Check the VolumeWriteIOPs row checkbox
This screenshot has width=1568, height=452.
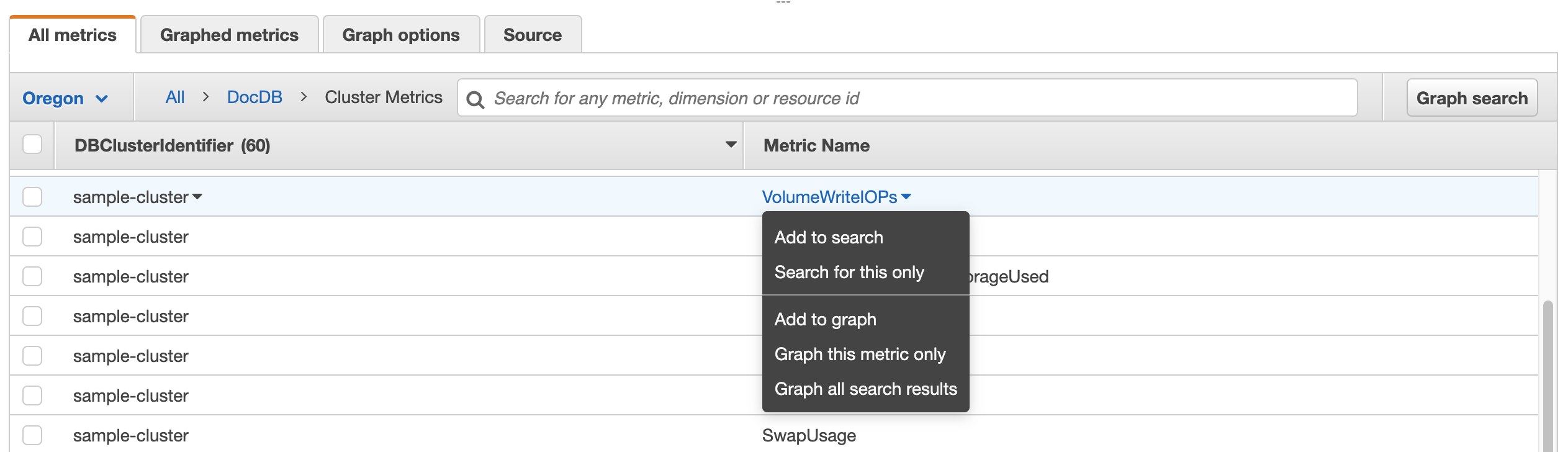point(32,197)
